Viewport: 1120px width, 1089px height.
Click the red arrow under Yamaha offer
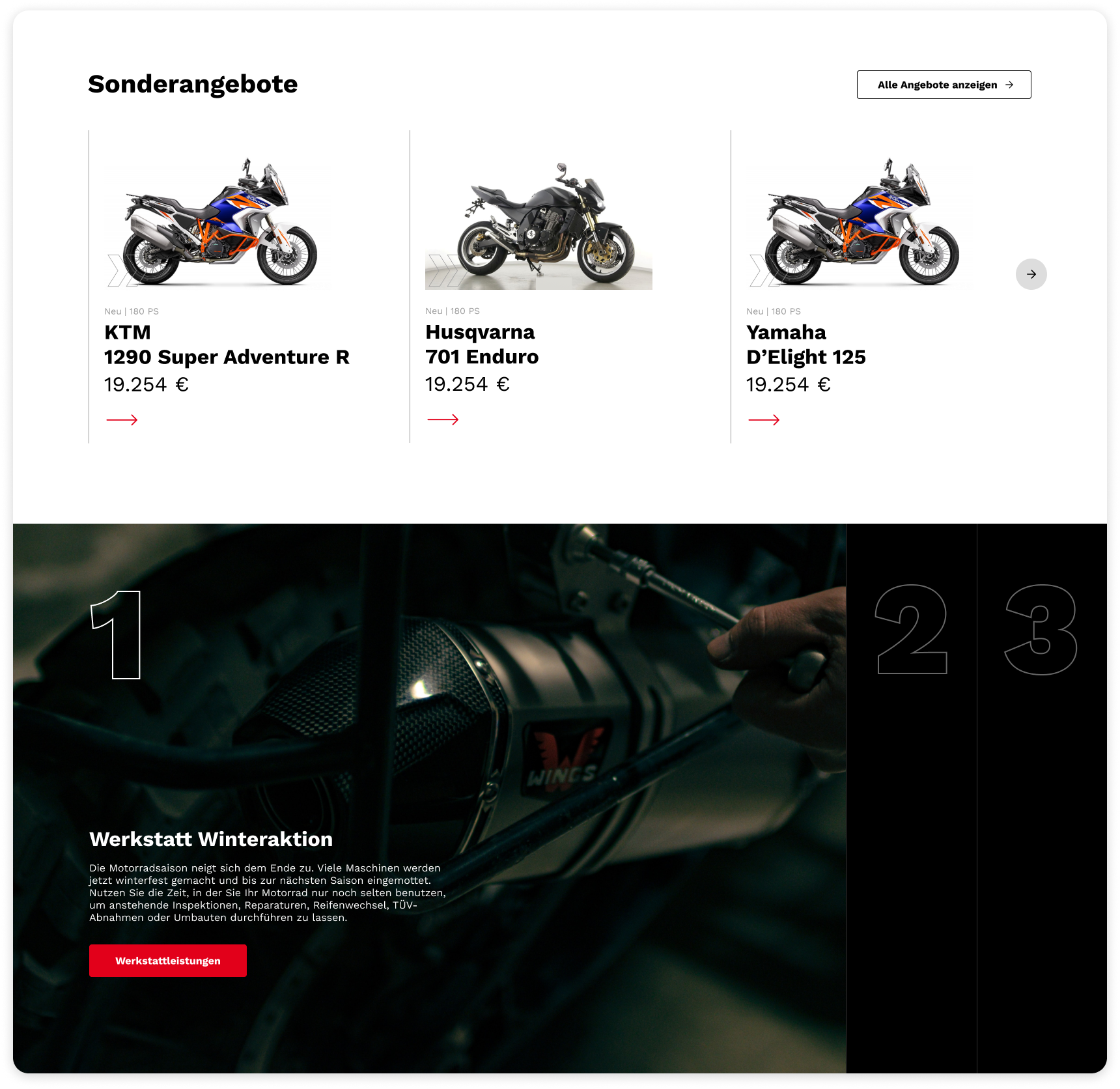pyautogui.click(x=764, y=420)
